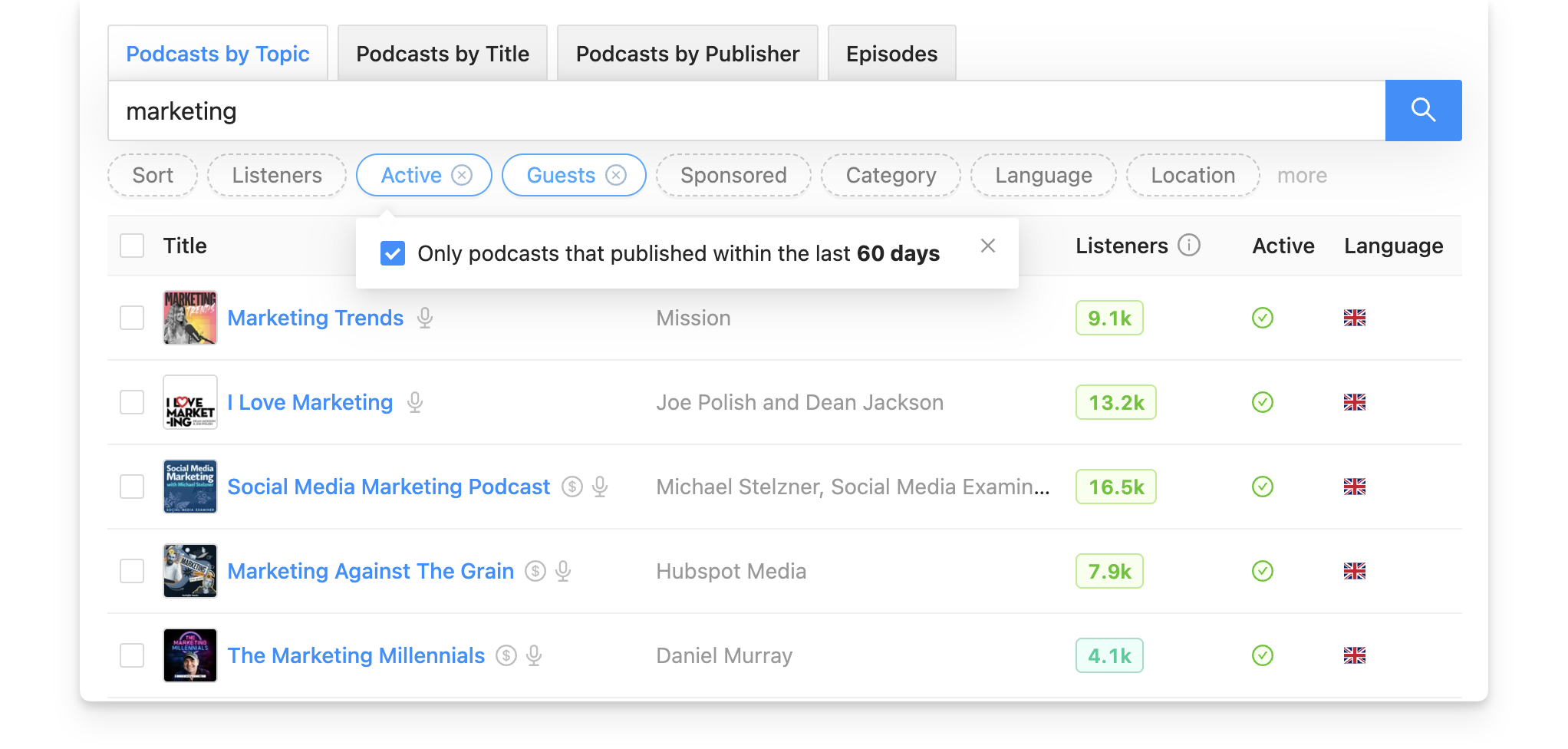
Task: Open the Marketing Trends podcast link
Action: tap(315, 318)
